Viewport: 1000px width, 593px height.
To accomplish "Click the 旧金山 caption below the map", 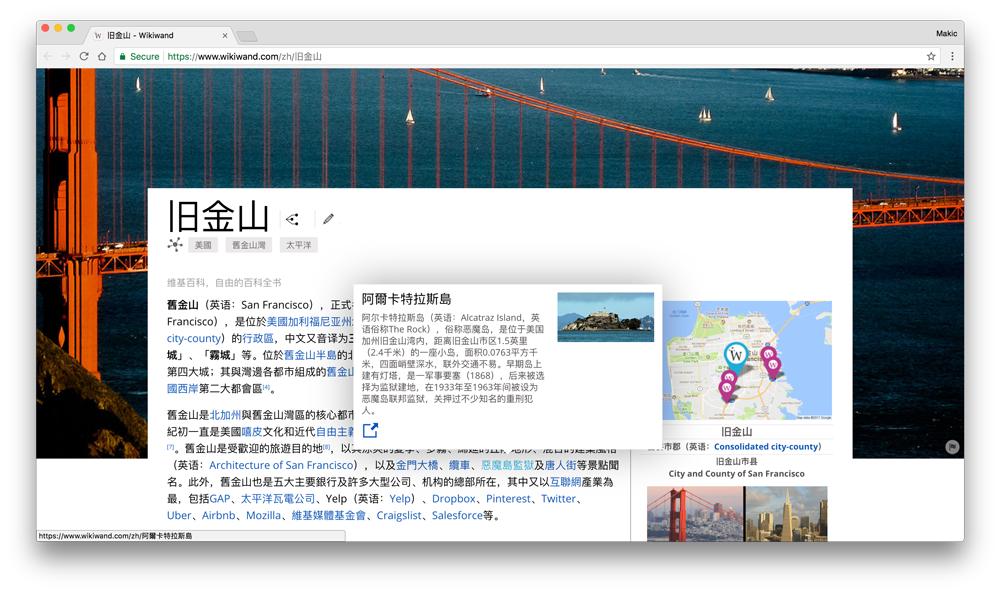I will click(x=737, y=432).
